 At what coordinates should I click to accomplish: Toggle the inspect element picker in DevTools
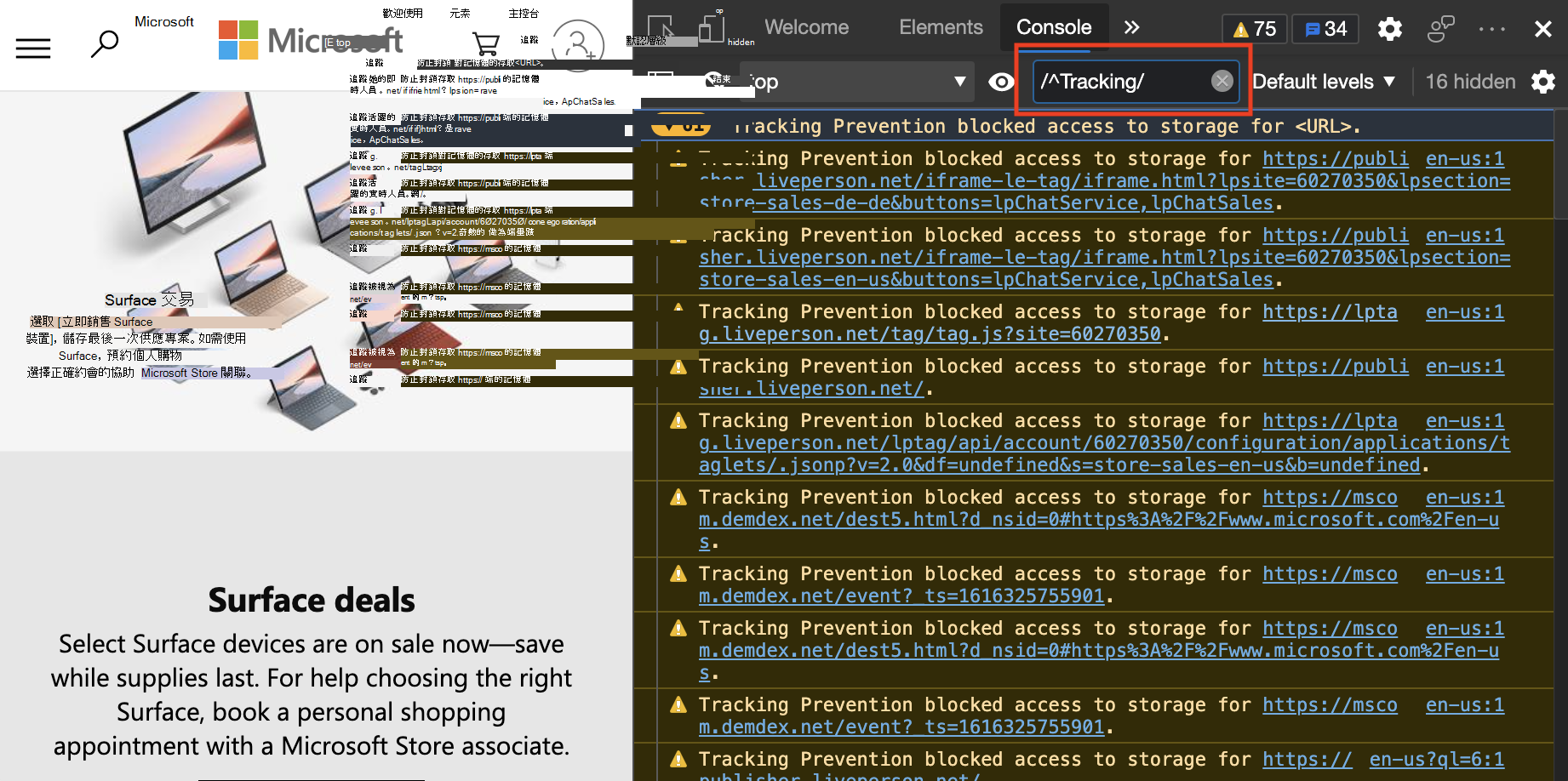pyautogui.click(x=661, y=28)
